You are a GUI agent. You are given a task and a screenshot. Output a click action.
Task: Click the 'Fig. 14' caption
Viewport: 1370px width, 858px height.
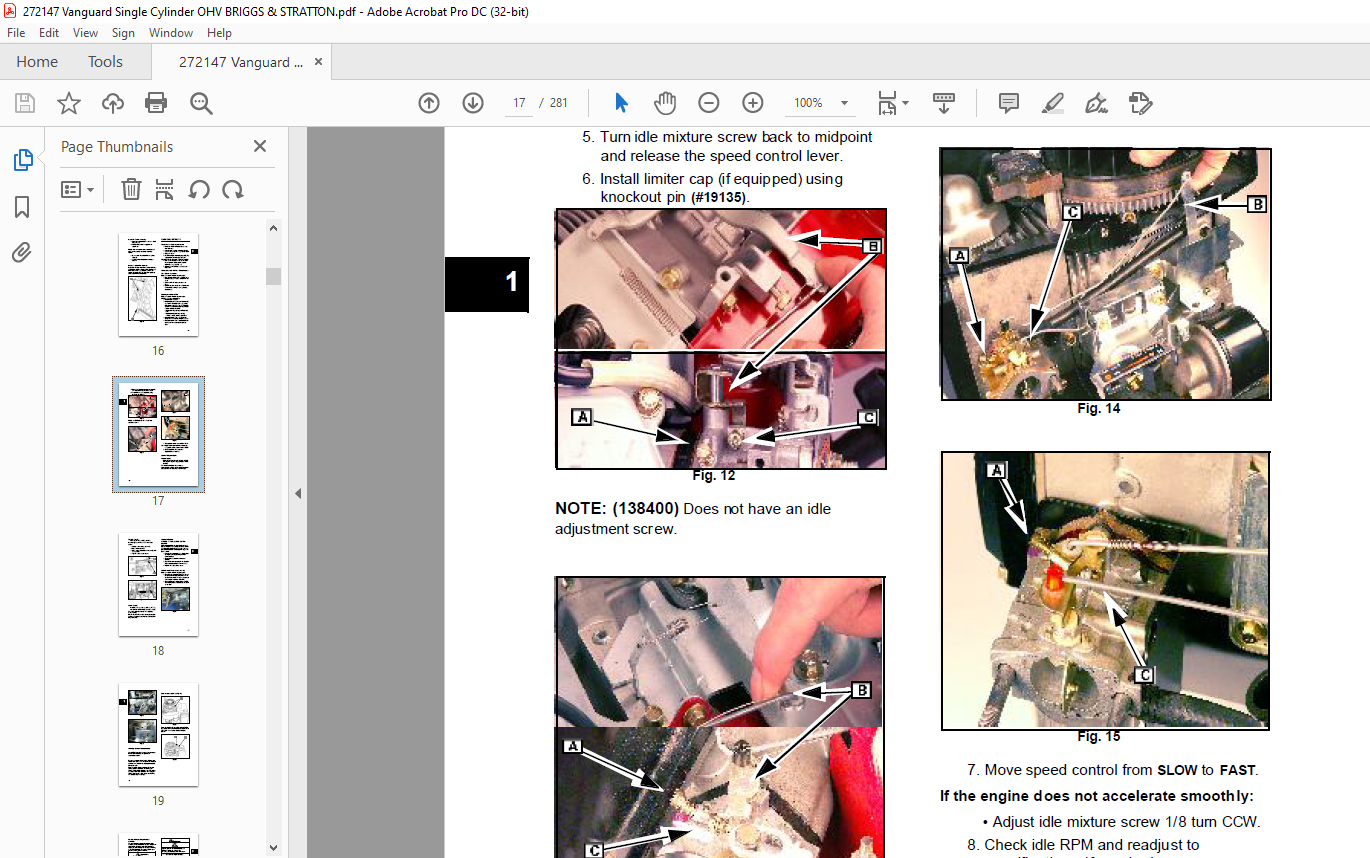click(1099, 409)
